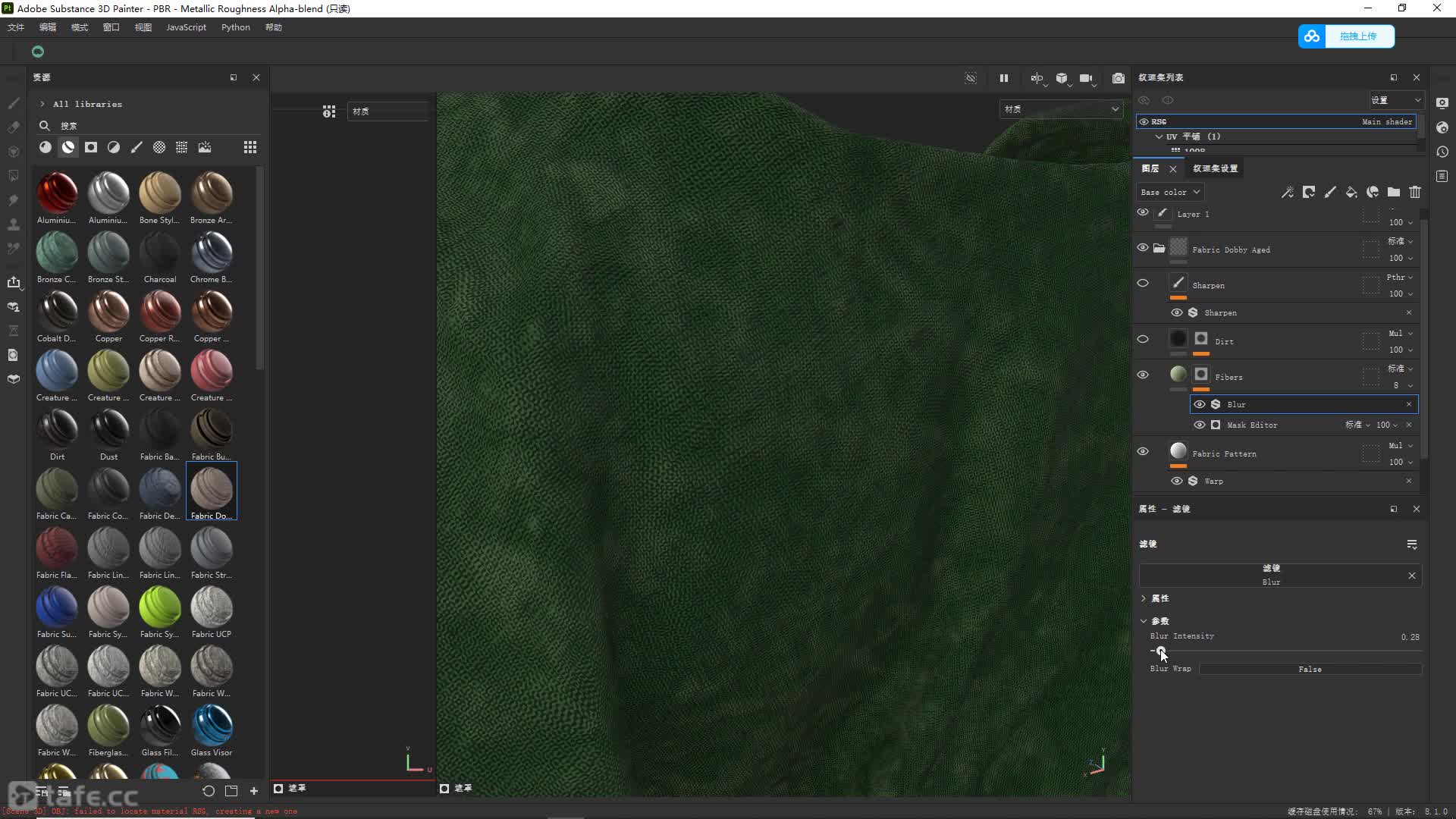This screenshot has height=819, width=1456.
Task: Open the symmetry settings icon
Action: (x=1037, y=78)
